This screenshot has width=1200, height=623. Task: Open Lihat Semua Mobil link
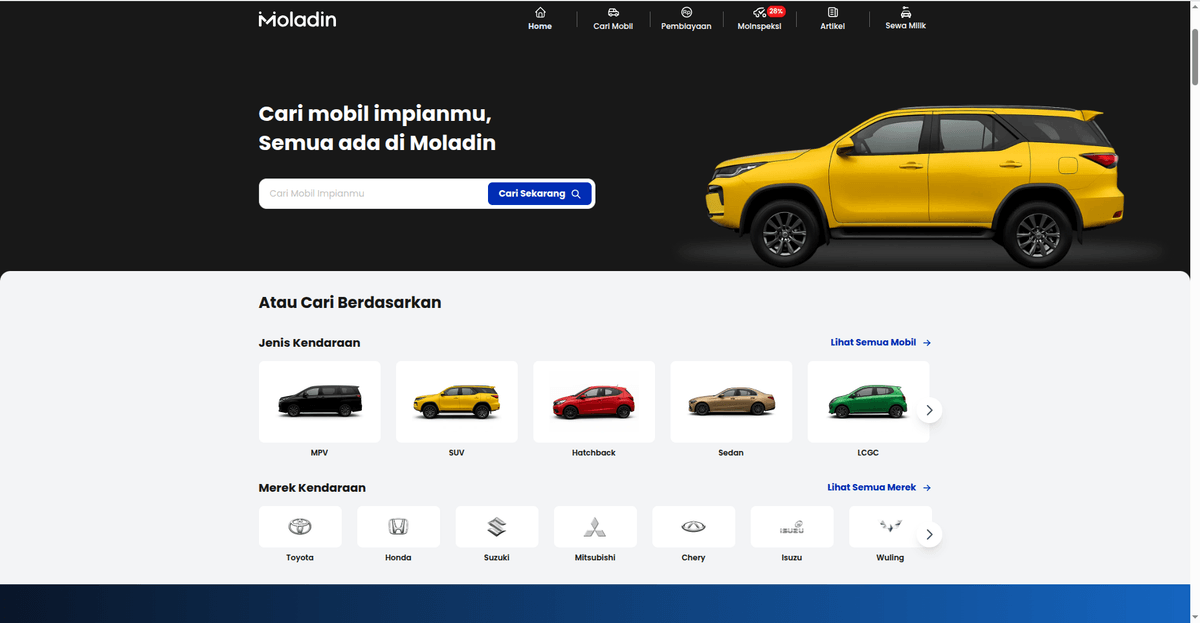click(881, 343)
